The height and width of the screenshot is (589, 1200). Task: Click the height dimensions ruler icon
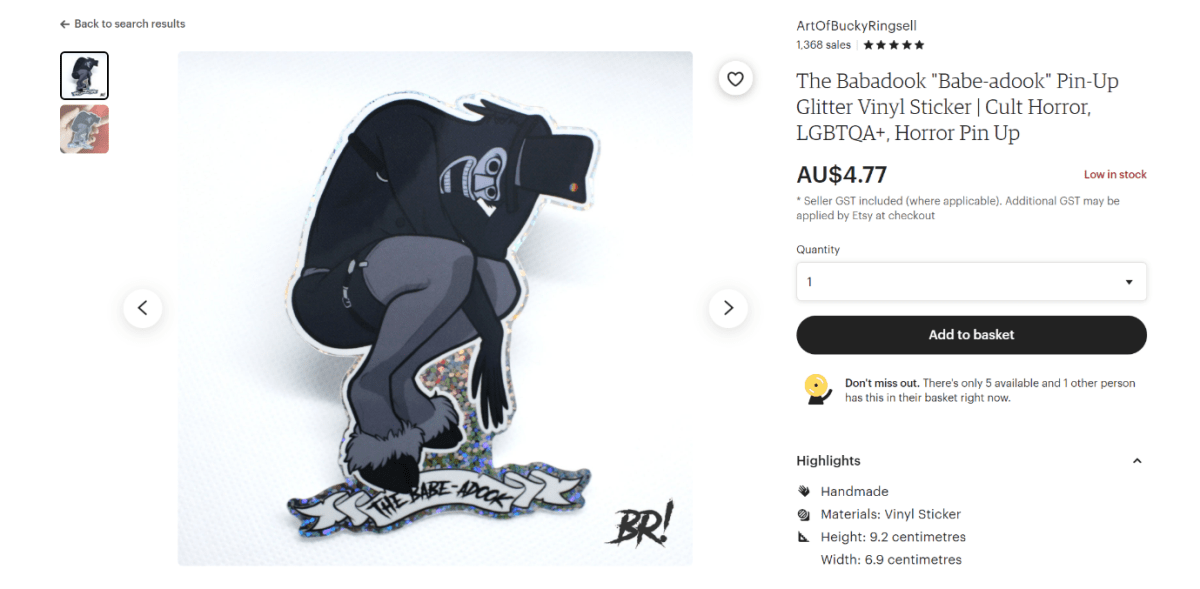[x=804, y=537]
